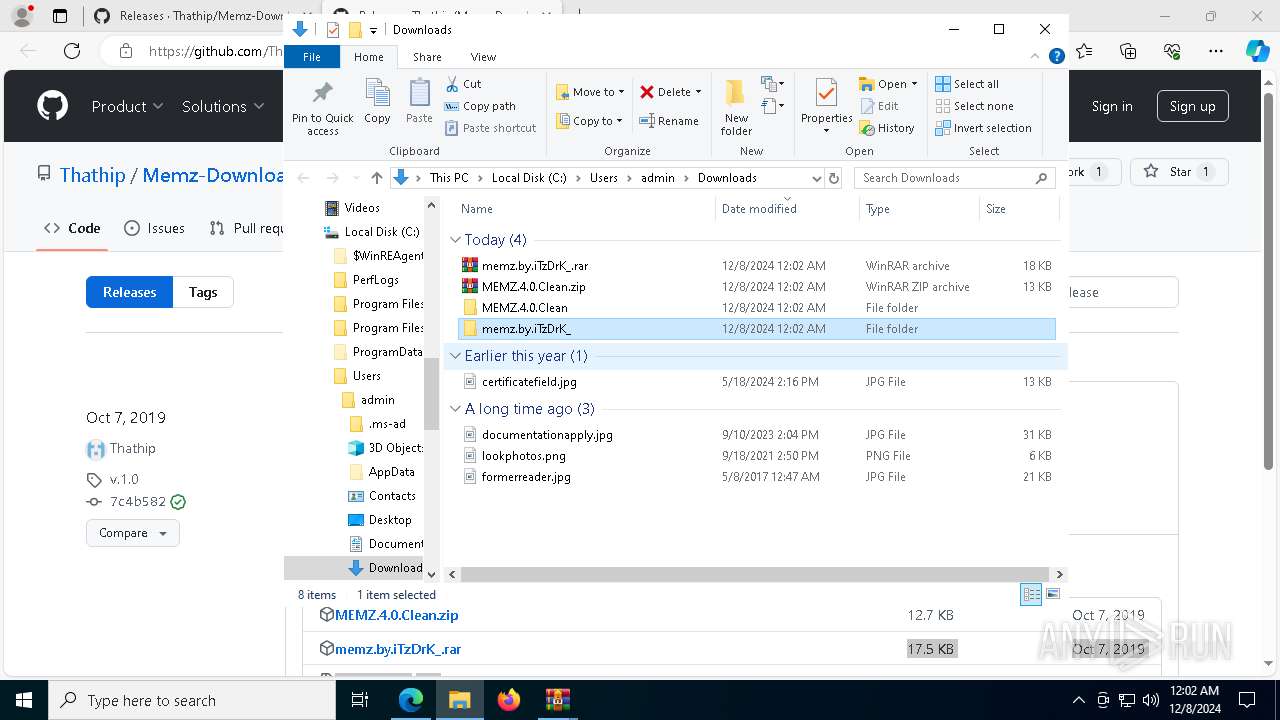Open the Solutions menu on GitHub
The height and width of the screenshot is (720, 1280).
pyautogui.click(x=223, y=106)
